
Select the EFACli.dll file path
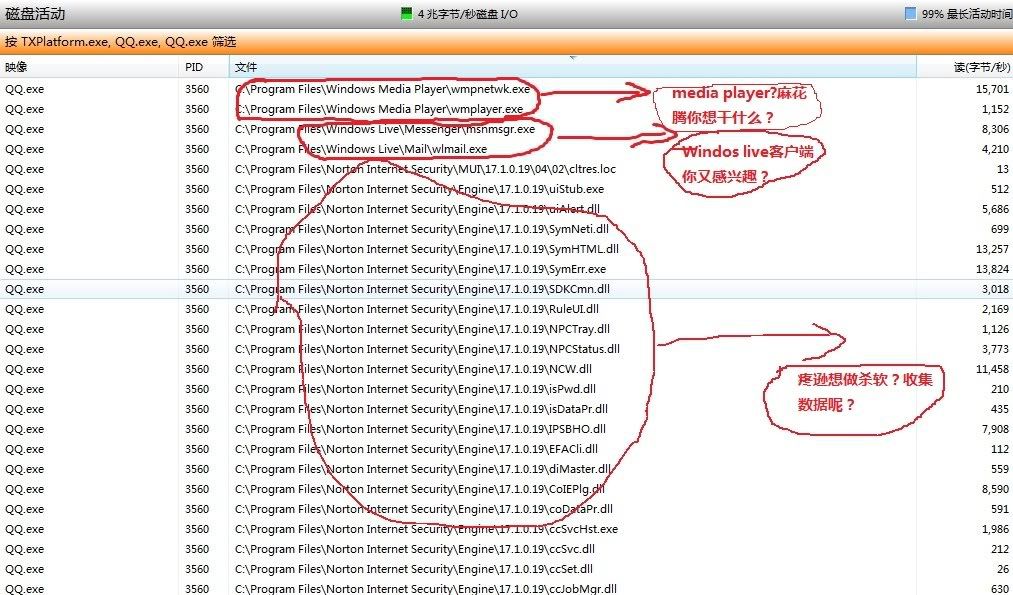416,450
